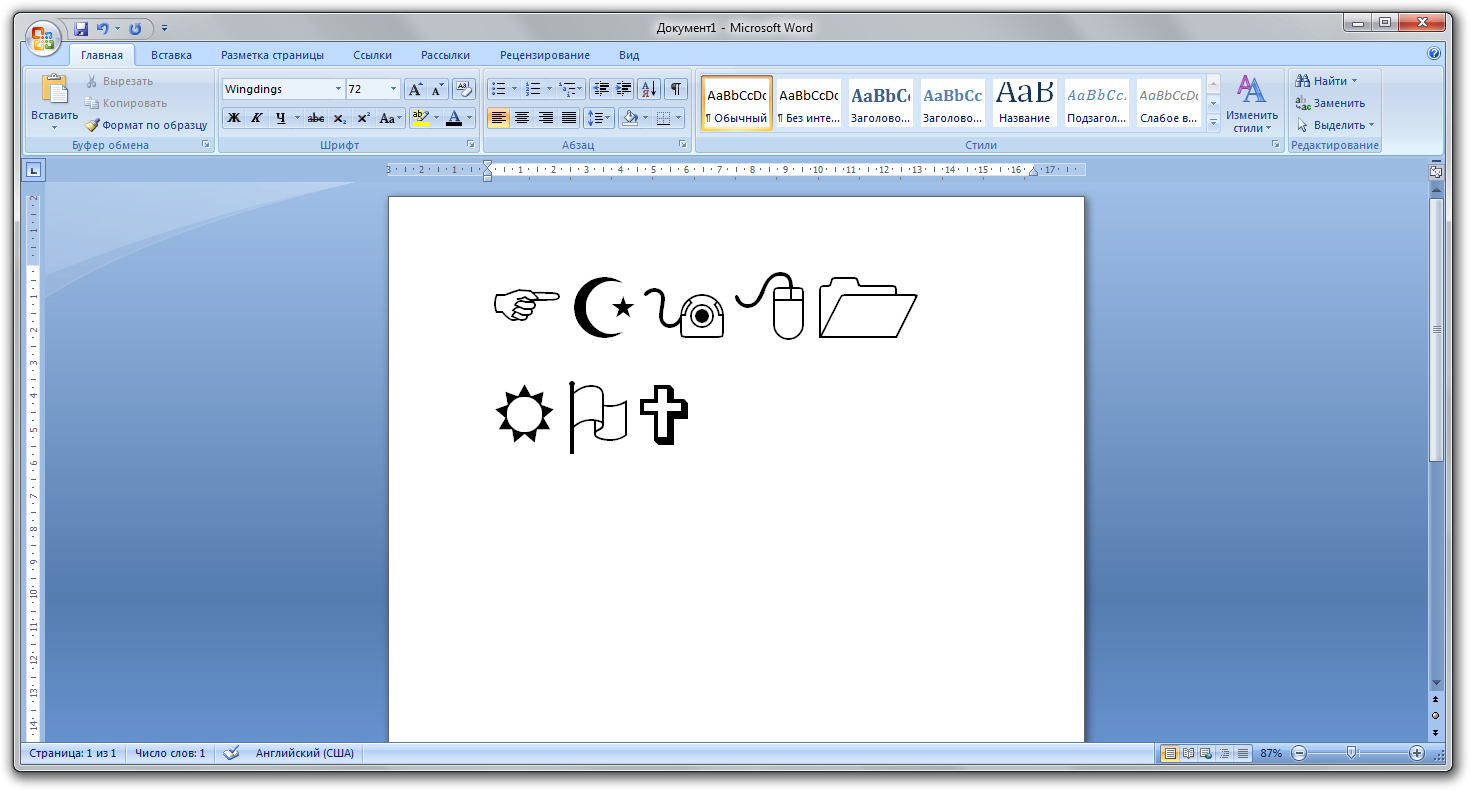Click the Show paragraph marks icon

[x=677, y=89]
